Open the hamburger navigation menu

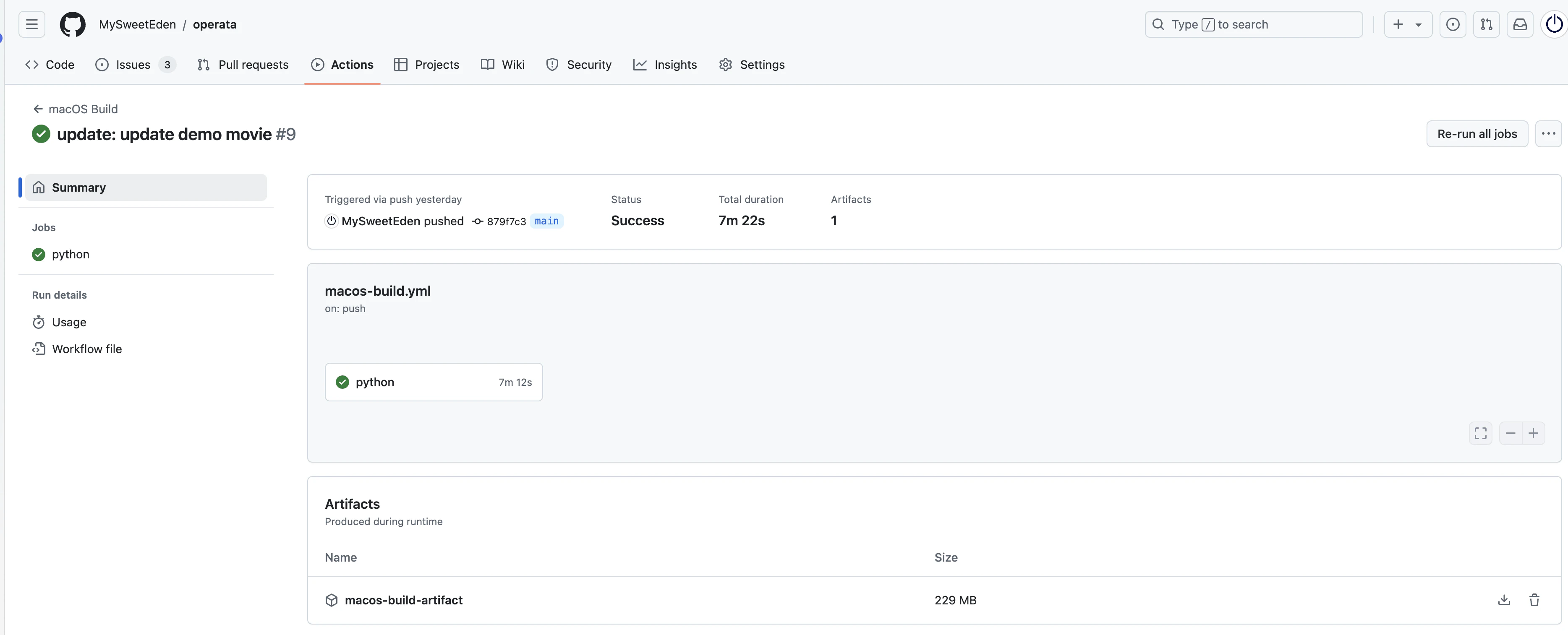(x=31, y=24)
